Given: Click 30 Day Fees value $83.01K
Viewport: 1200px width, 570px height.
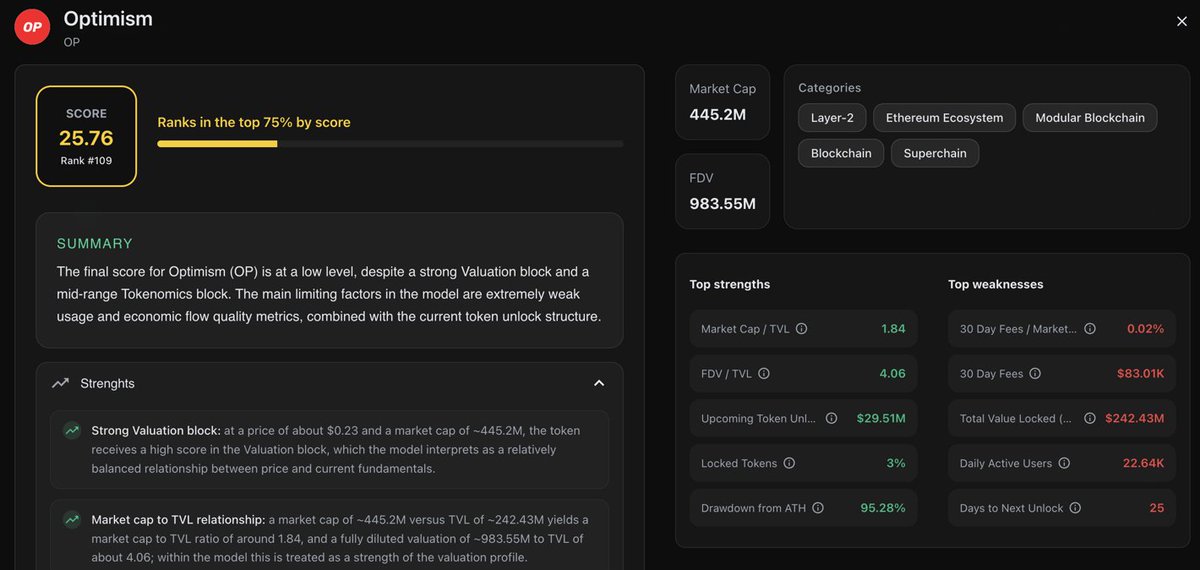Looking at the screenshot, I should point(1141,374).
